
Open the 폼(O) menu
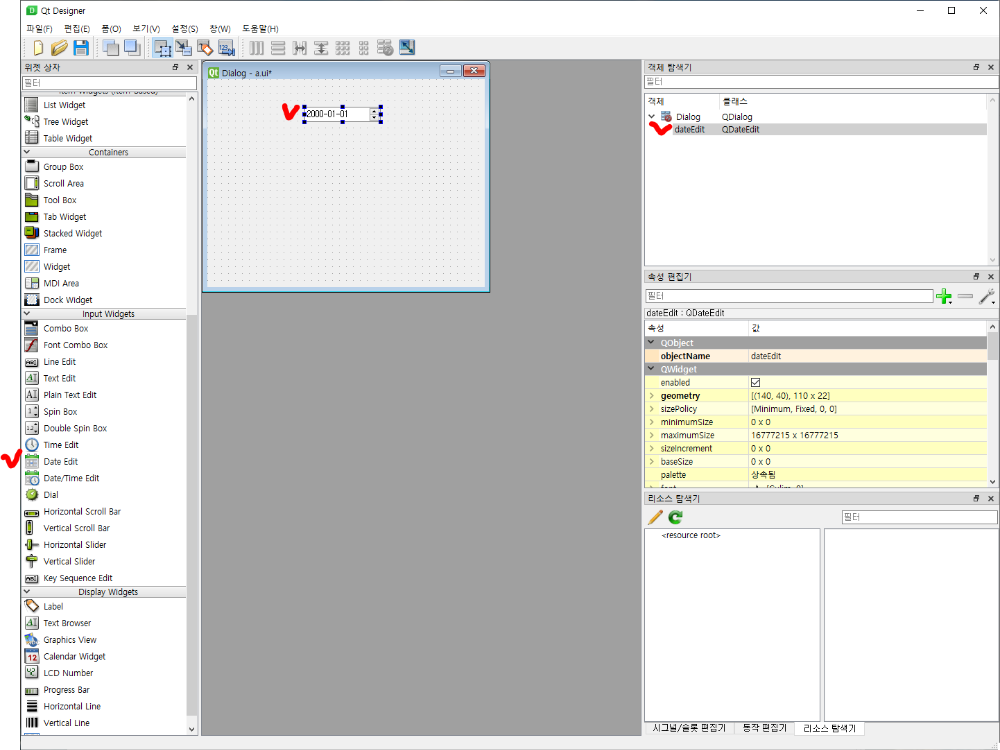(x=111, y=29)
